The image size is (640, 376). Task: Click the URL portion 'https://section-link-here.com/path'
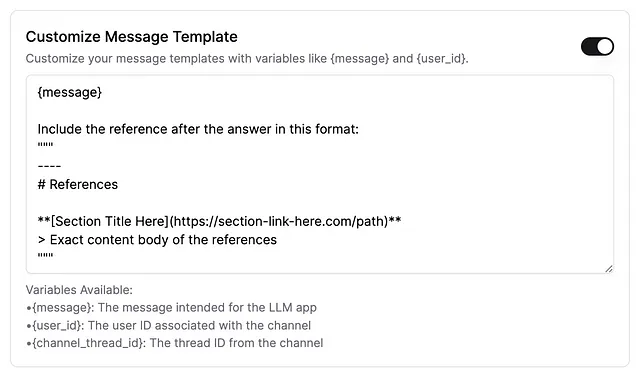coord(278,221)
